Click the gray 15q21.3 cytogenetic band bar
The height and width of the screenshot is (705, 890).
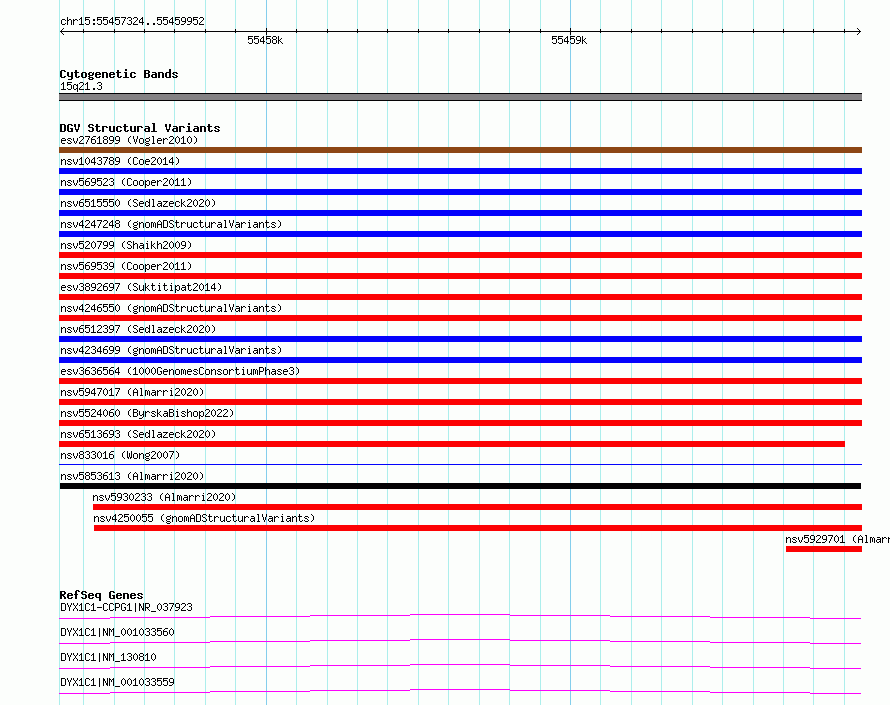pyautogui.click(x=460, y=97)
